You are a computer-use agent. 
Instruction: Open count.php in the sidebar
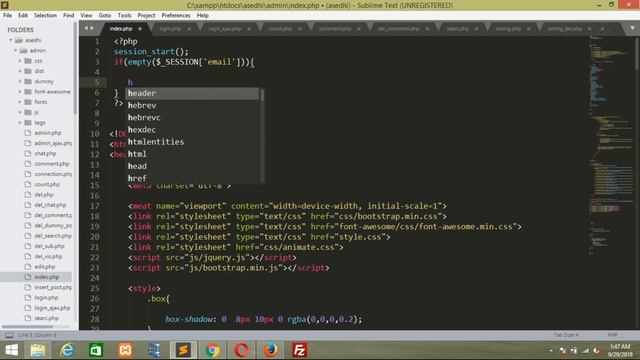point(47,184)
